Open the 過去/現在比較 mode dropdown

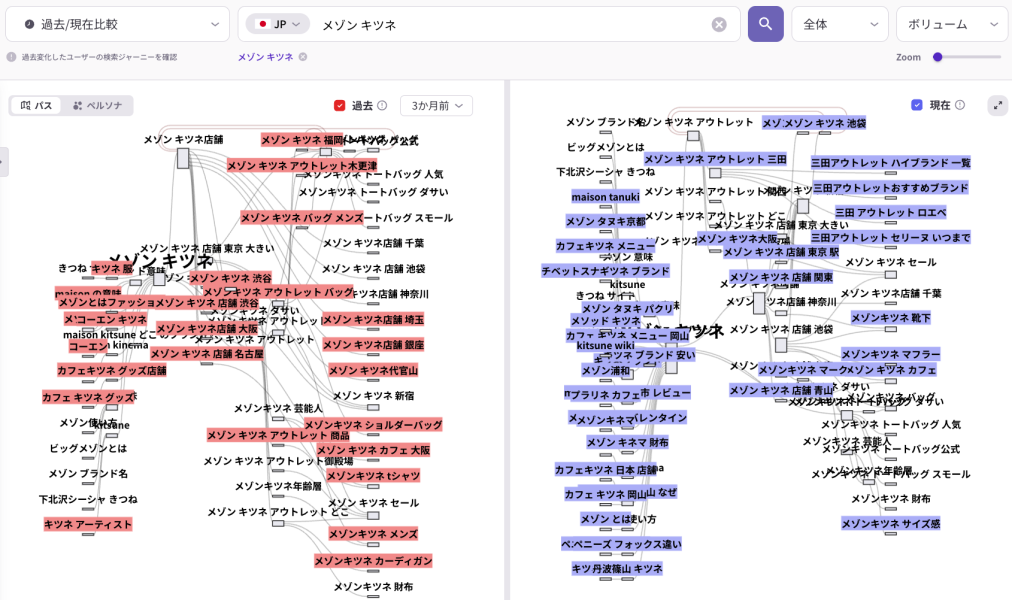coord(118,24)
